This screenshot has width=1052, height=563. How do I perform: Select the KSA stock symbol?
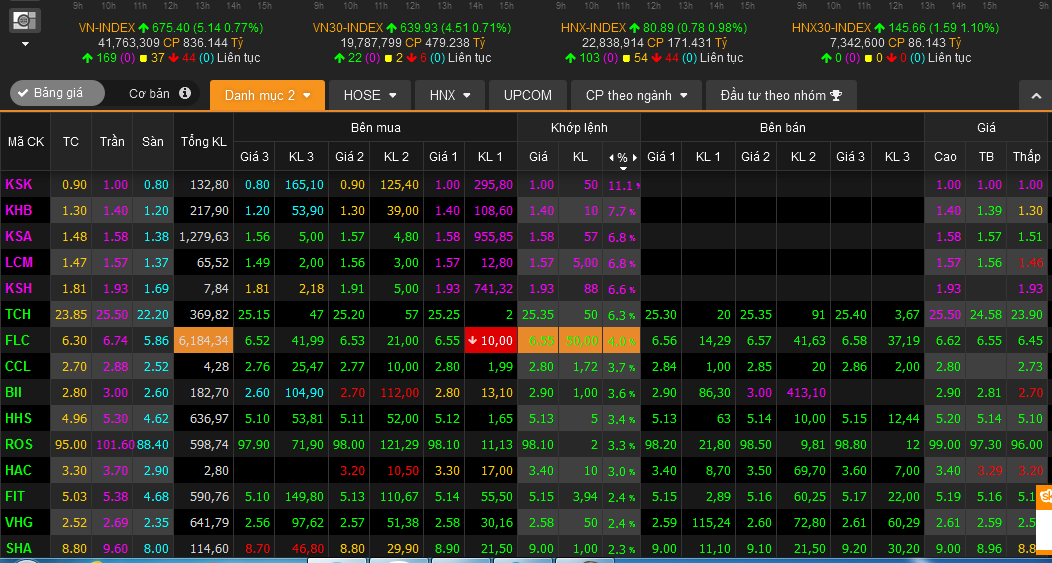click(19, 236)
